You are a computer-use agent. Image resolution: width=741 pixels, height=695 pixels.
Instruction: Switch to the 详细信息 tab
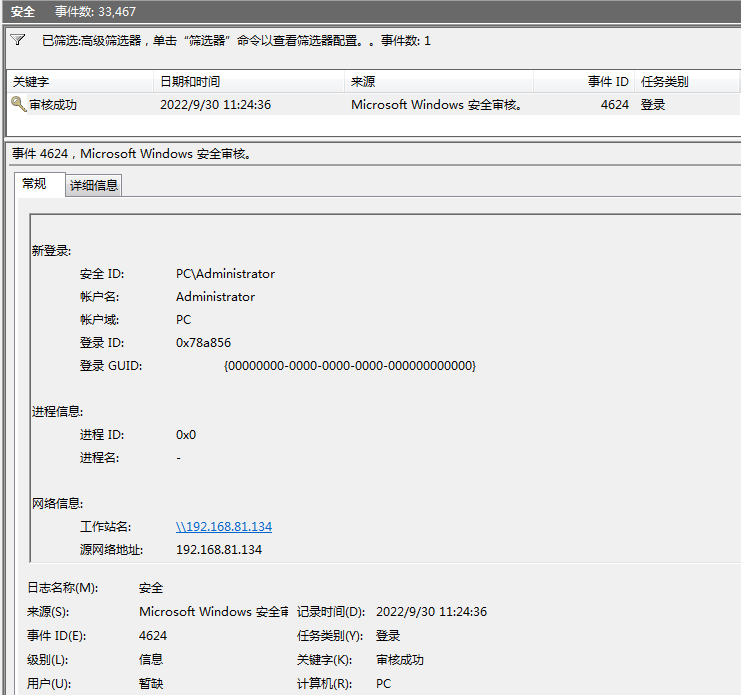click(x=94, y=185)
